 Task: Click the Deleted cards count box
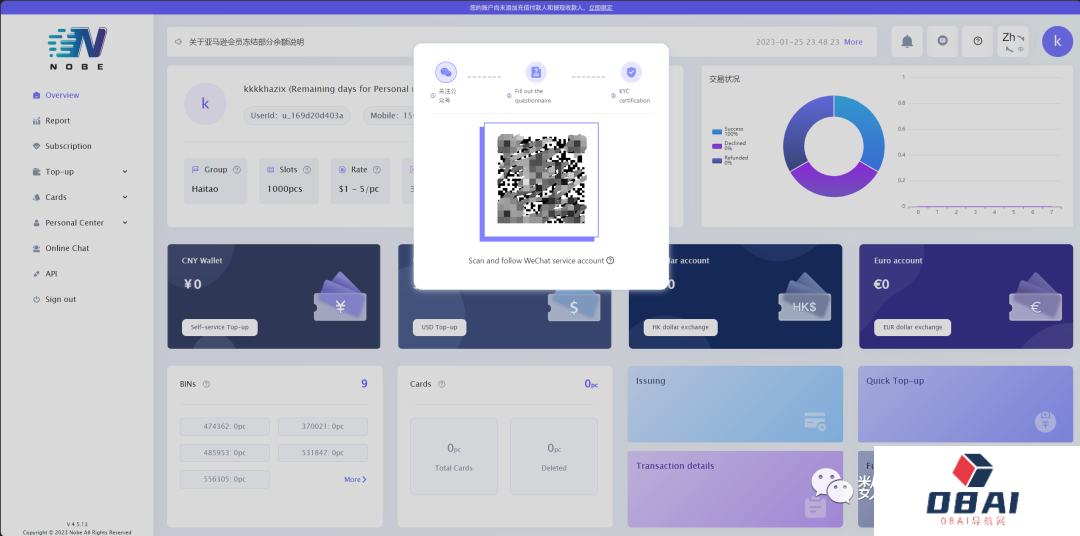click(554, 456)
